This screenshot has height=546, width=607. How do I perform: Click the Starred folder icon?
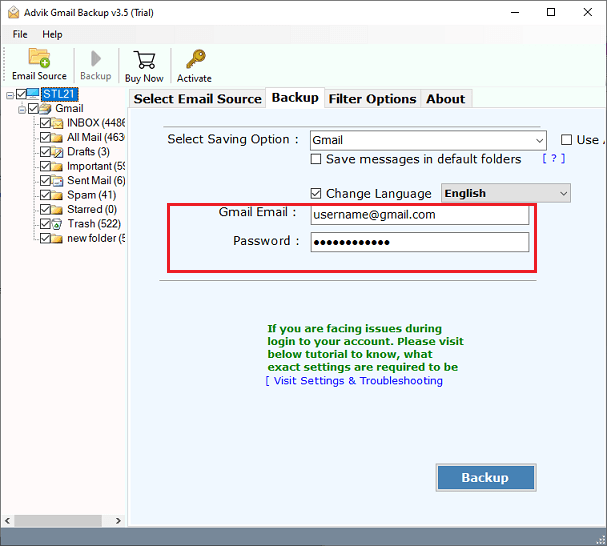point(57,209)
